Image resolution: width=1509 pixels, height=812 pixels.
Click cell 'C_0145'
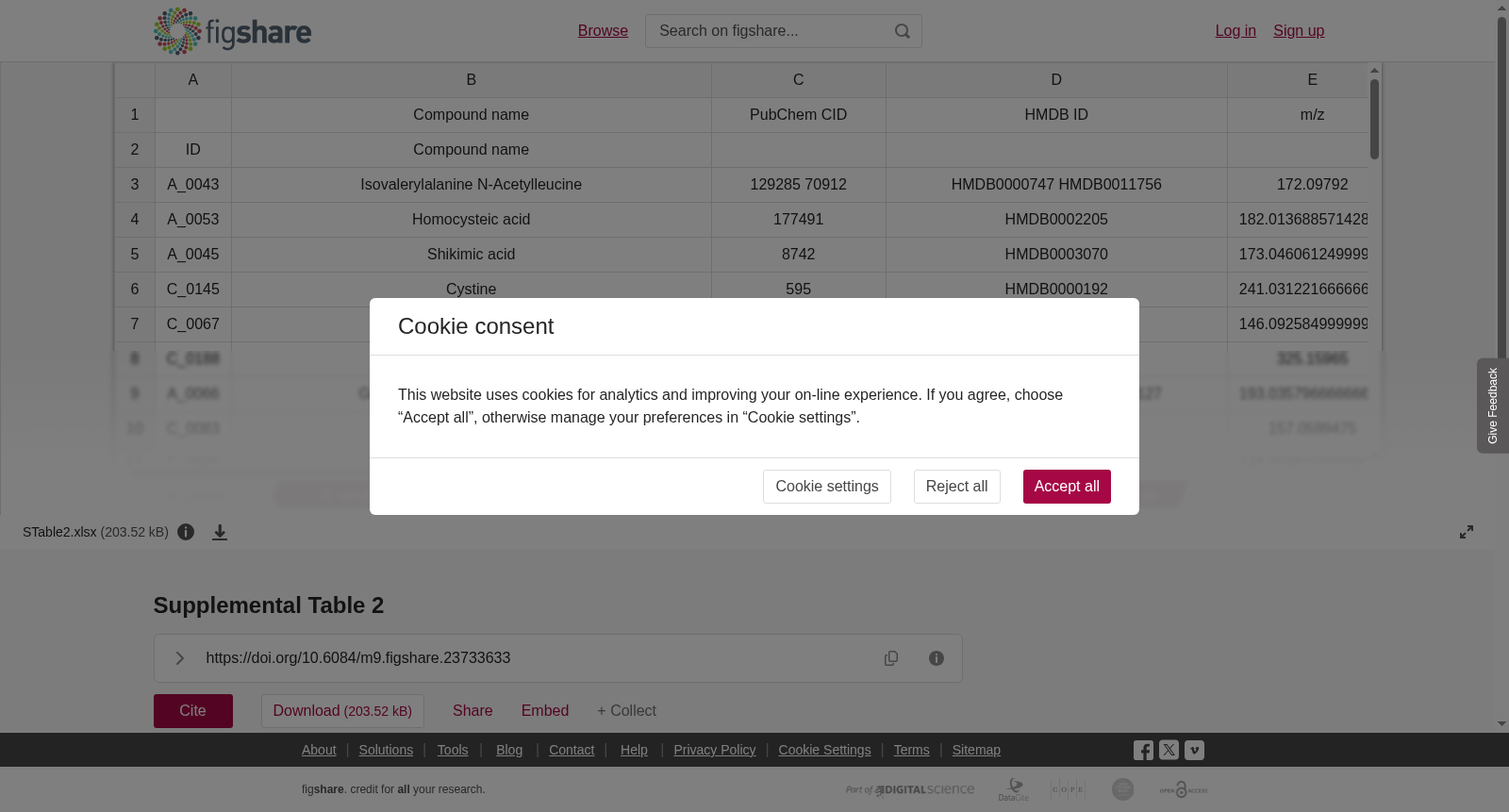click(193, 290)
